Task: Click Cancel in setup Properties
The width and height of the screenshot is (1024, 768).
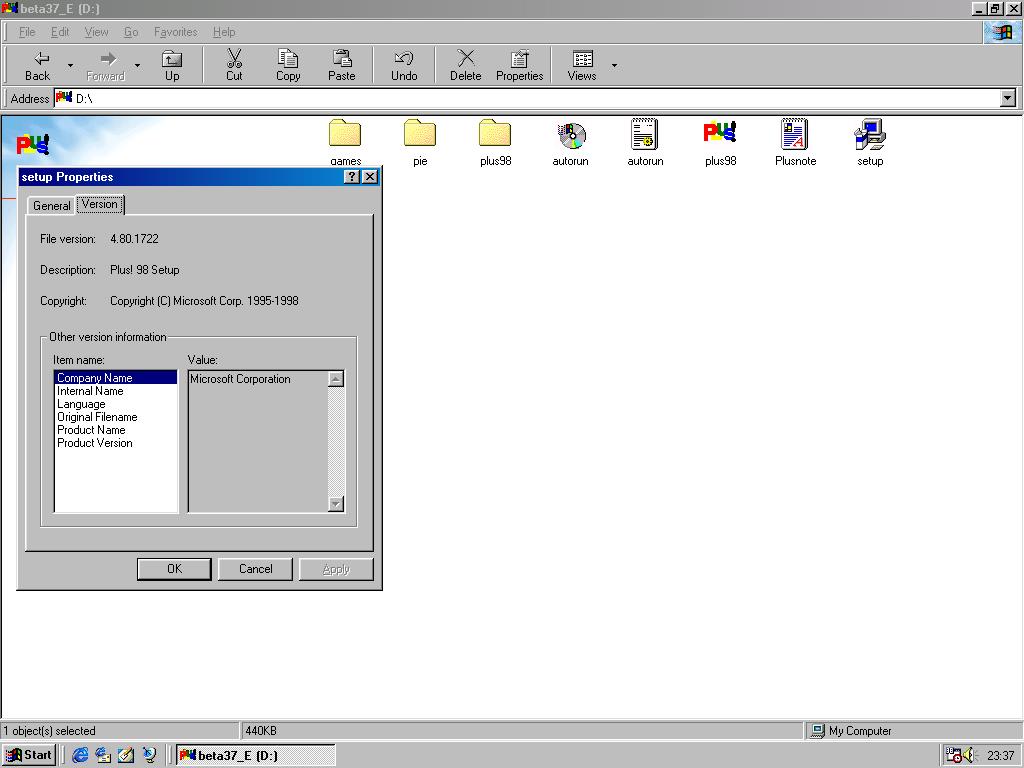Action: coord(255,569)
